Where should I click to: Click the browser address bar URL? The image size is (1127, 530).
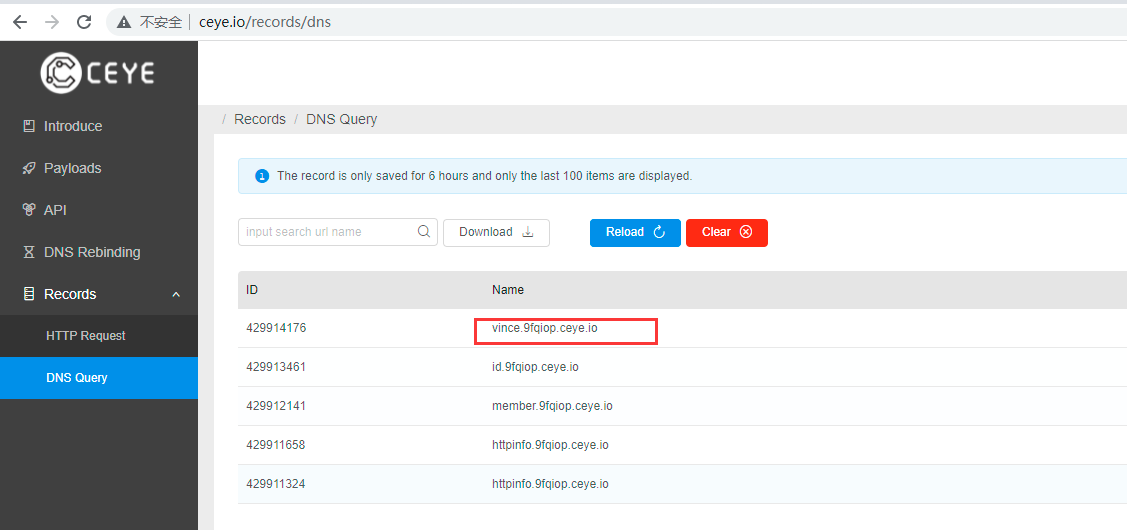(265, 22)
